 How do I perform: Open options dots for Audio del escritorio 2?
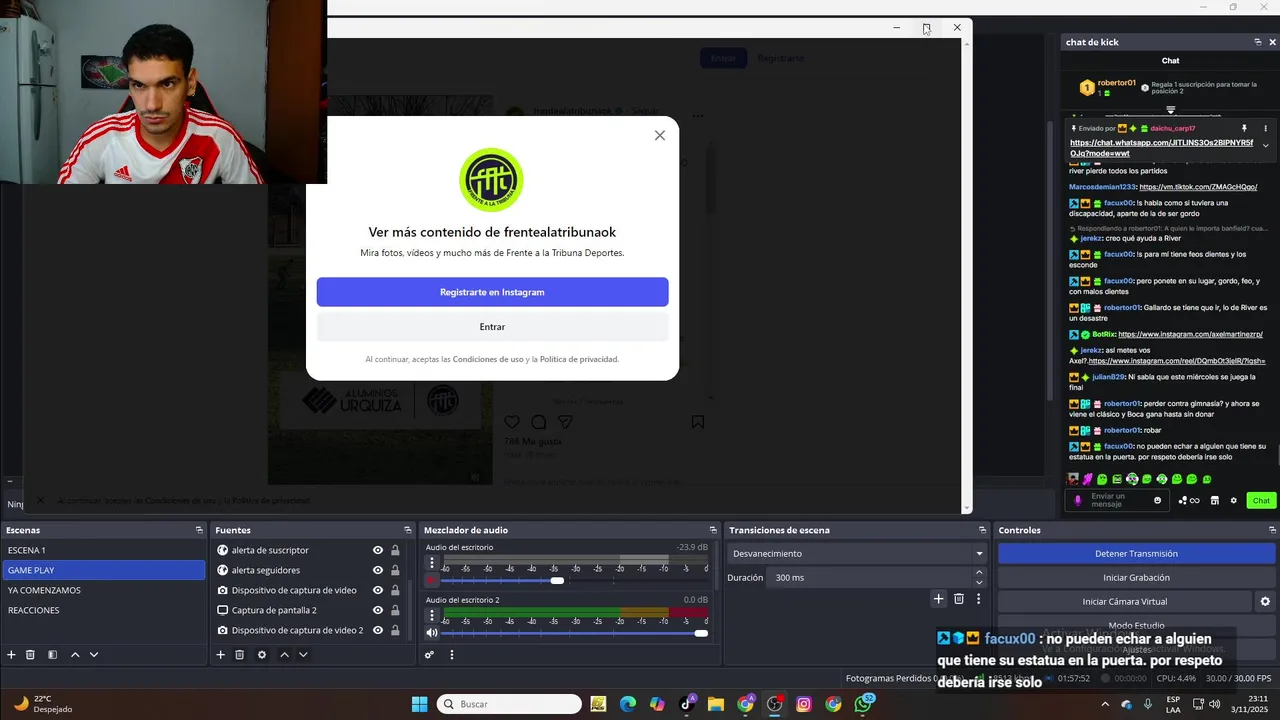(432, 616)
